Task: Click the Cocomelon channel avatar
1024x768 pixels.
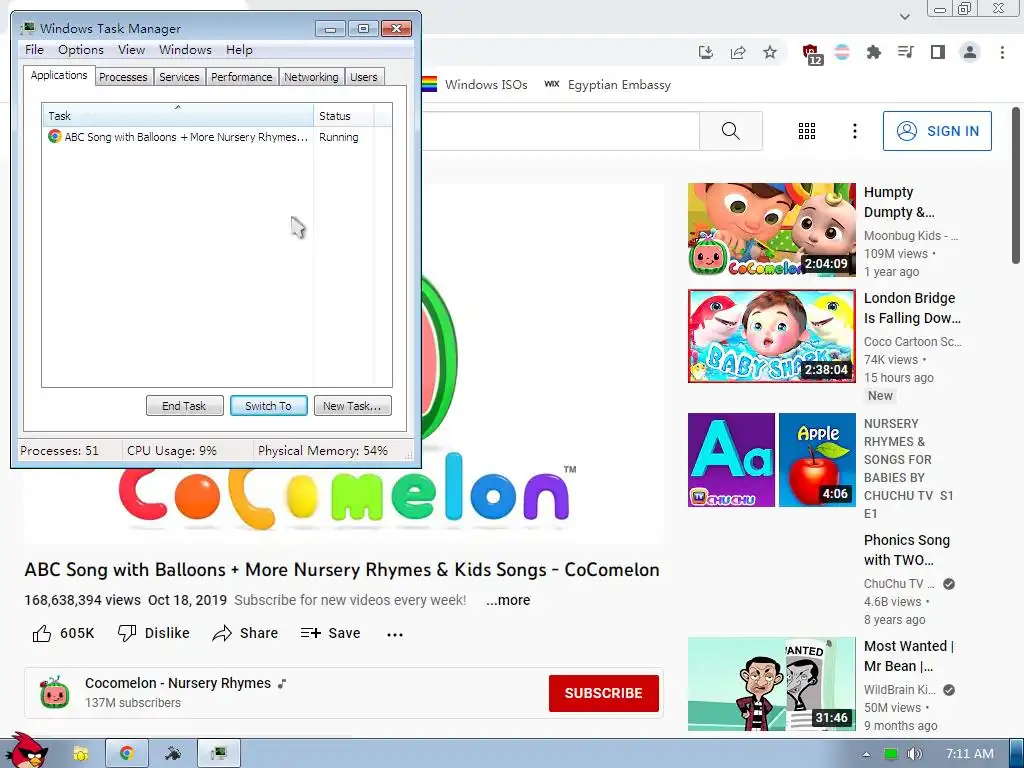Action: (x=54, y=692)
